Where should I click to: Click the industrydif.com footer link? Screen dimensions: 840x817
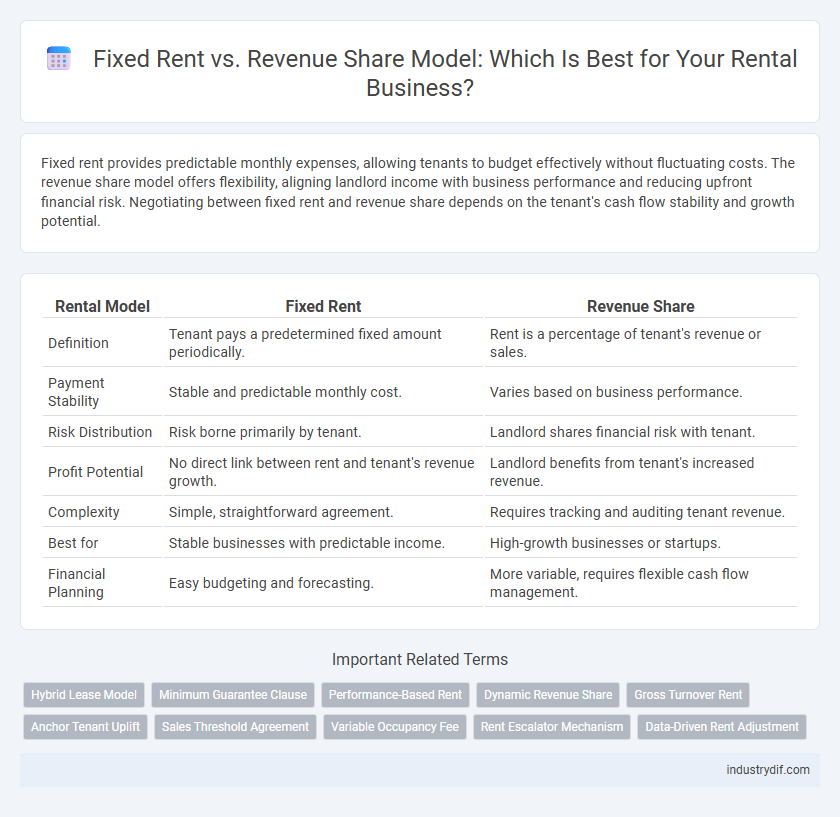(x=768, y=770)
